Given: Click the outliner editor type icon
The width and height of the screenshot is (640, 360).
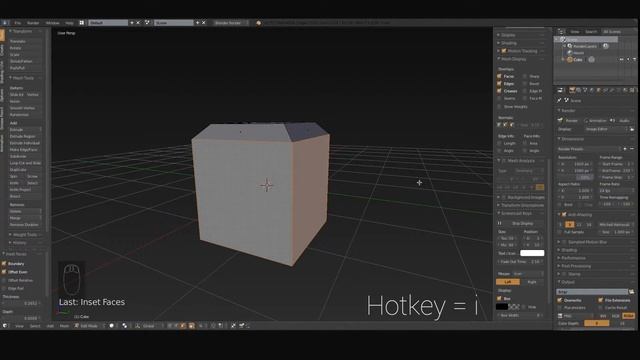Looking at the screenshot, I should click(x=561, y=31).
